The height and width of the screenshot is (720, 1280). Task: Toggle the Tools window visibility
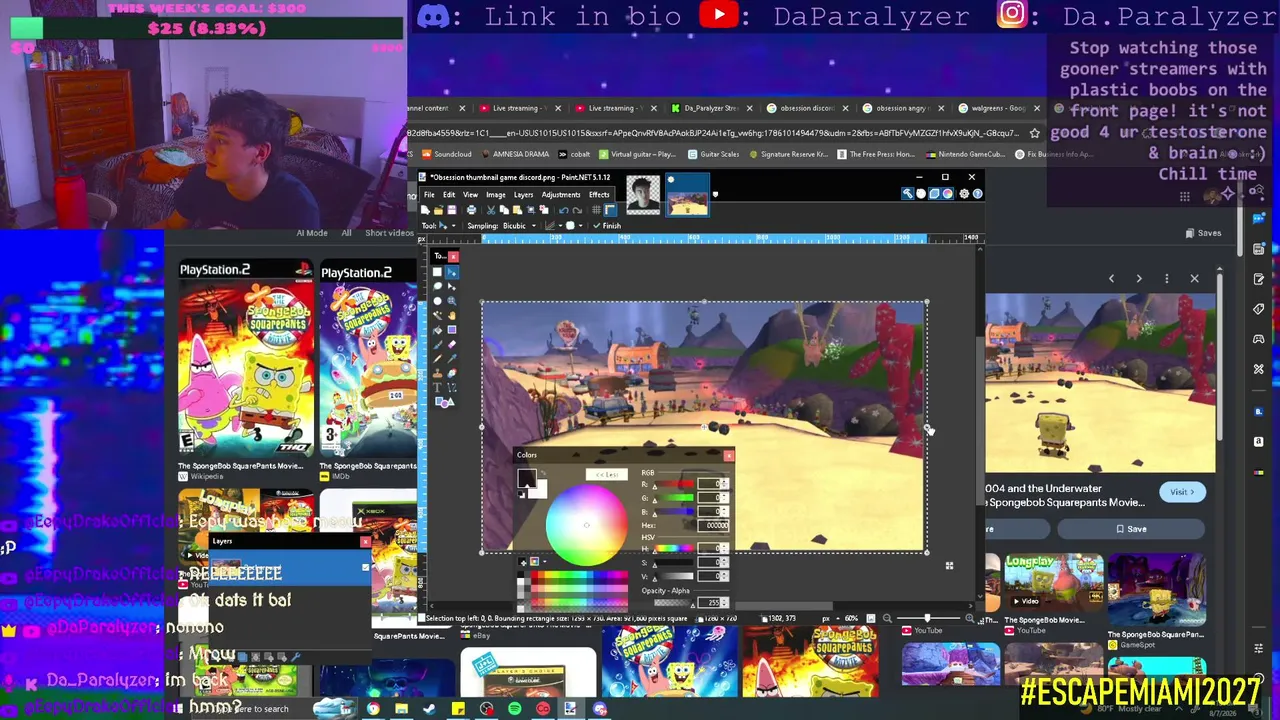pyautogui.click(x=907, y=194)
